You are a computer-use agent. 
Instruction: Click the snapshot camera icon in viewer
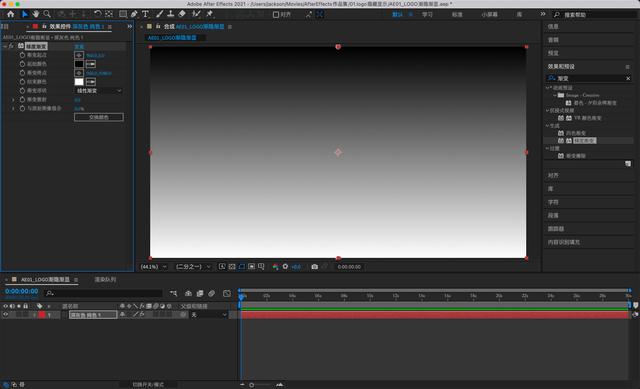pos(314,267)
